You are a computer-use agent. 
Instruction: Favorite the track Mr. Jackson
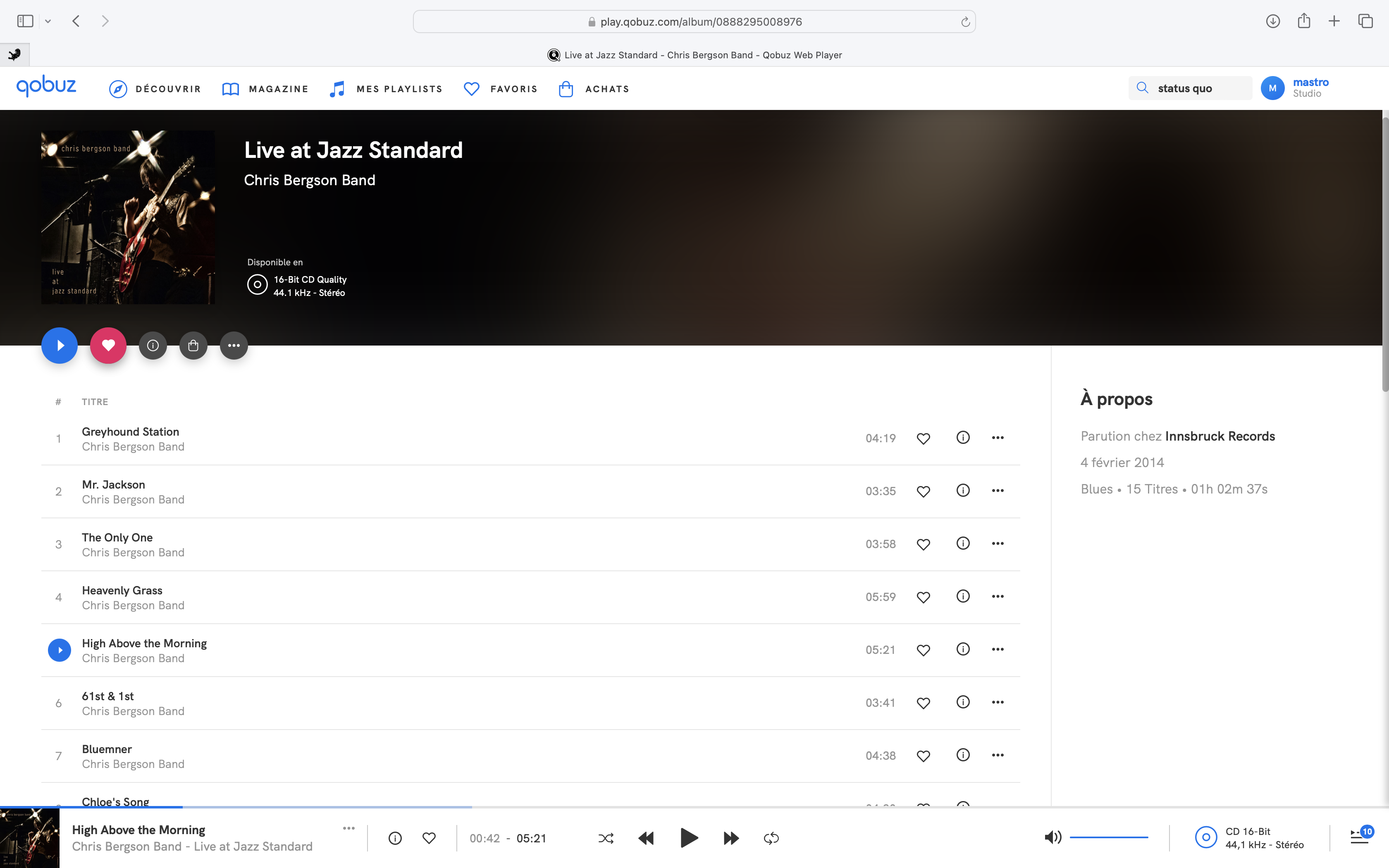923,491
